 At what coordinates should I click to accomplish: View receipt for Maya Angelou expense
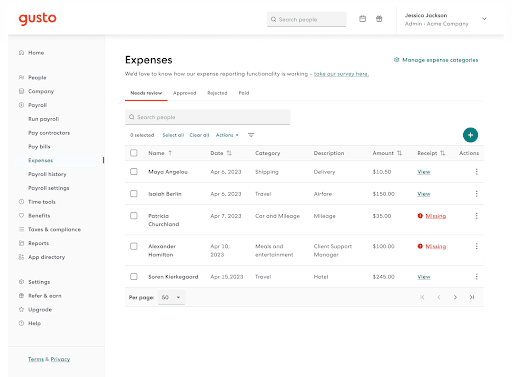(x=424, y=172)
